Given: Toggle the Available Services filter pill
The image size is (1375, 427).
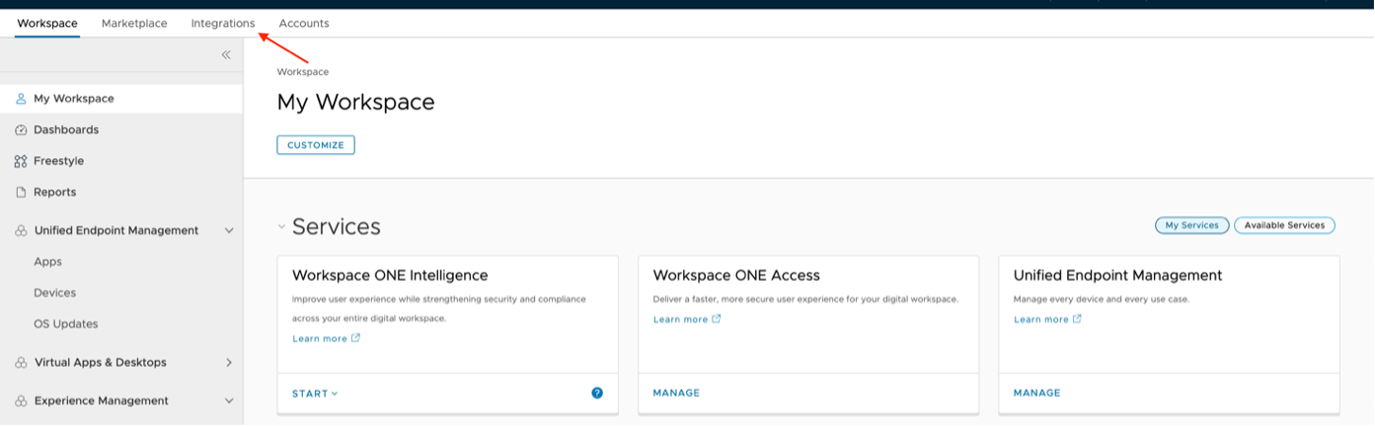Looking at the screenshot, I should coord(1284,225).
